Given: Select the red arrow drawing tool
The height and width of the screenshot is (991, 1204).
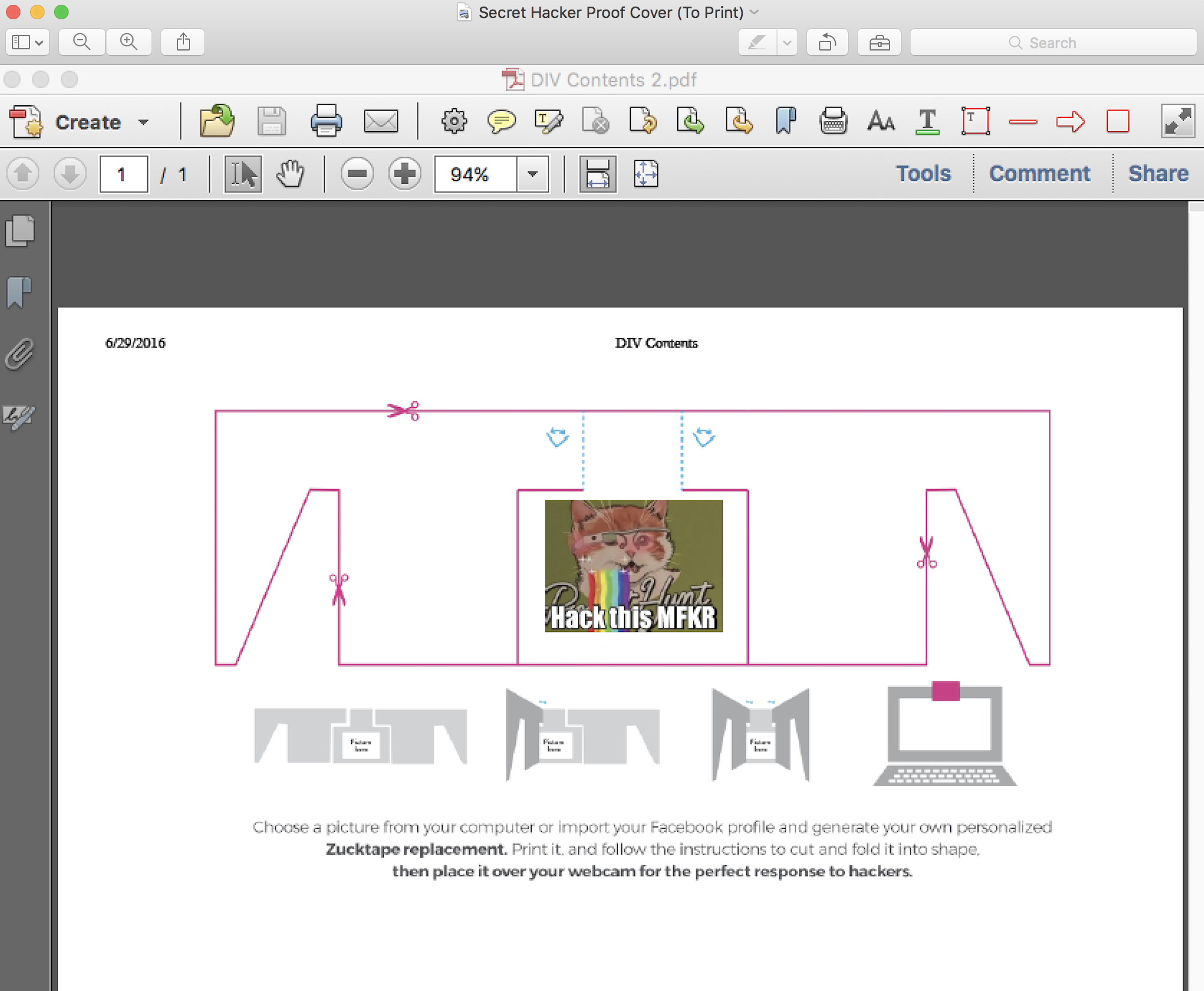Looking at the screenshot, I should coord(1070,121).
